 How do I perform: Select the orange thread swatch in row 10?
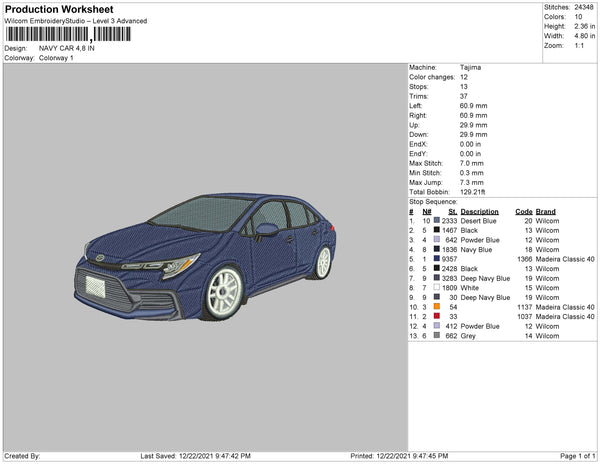(x=437, y=306)
